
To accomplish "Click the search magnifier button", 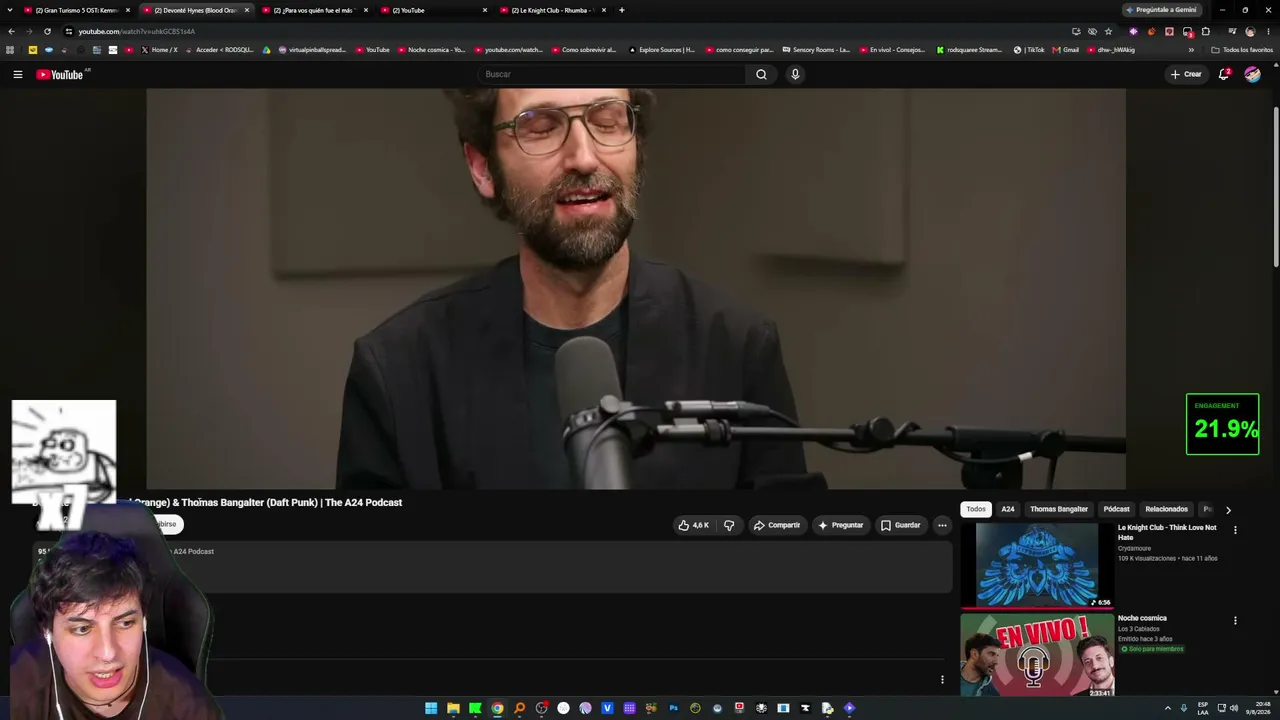I will 761,74.
